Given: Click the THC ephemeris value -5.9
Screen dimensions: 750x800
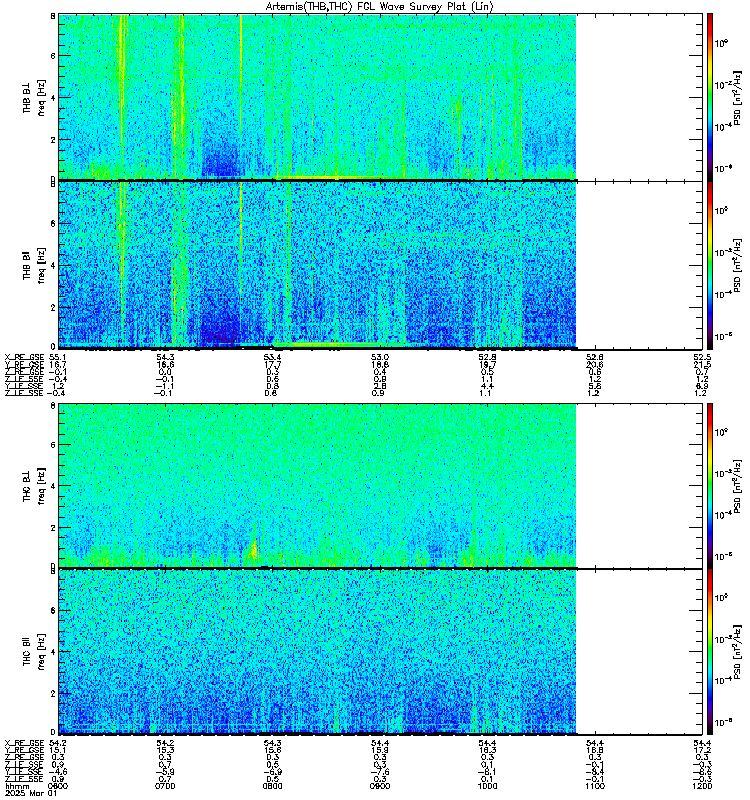Looking at the screenshot, I should pyautogui.click(x=165, y=772).
